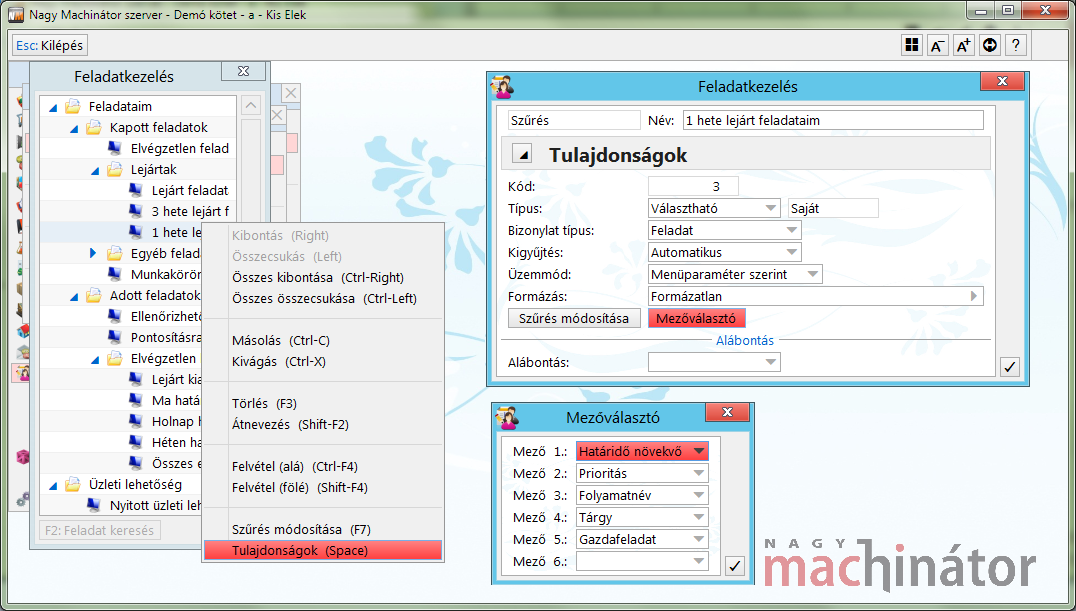Select Másolás (Ctrl-C) in context menu
The height and width of the screenshot is (611, 1076).
click(x=323, y=341)
